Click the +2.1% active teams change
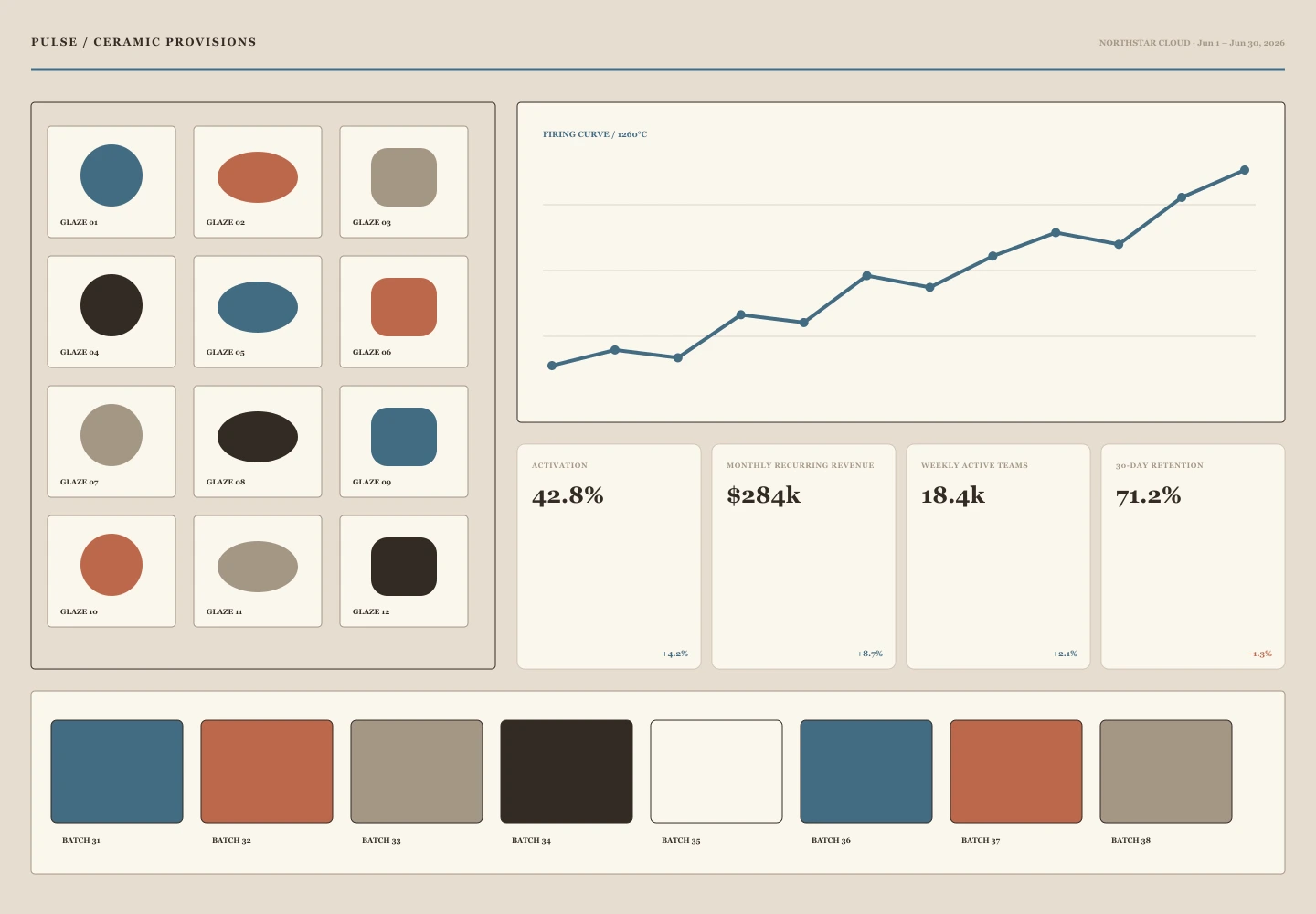Viewport: 1316px width, 914px height. 1065,654
